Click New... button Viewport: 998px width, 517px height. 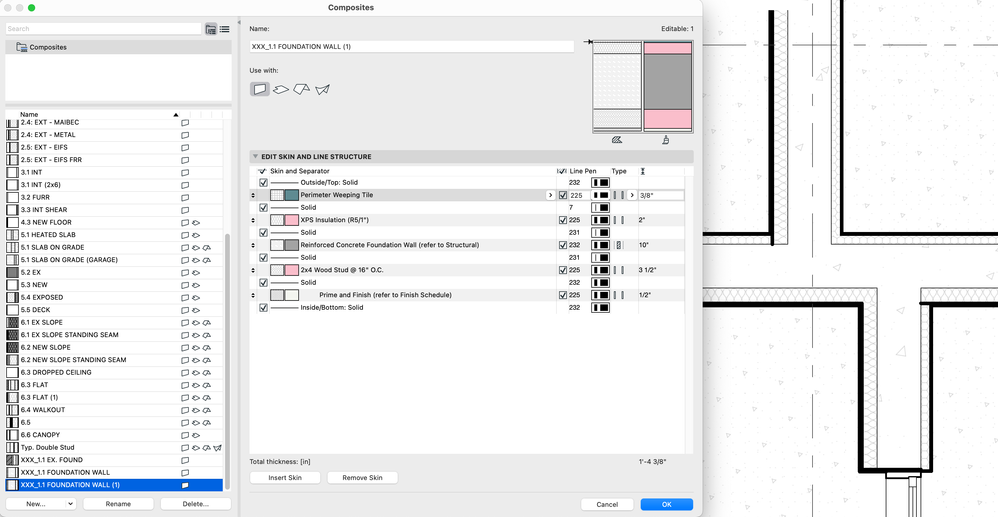coord(35,504)
